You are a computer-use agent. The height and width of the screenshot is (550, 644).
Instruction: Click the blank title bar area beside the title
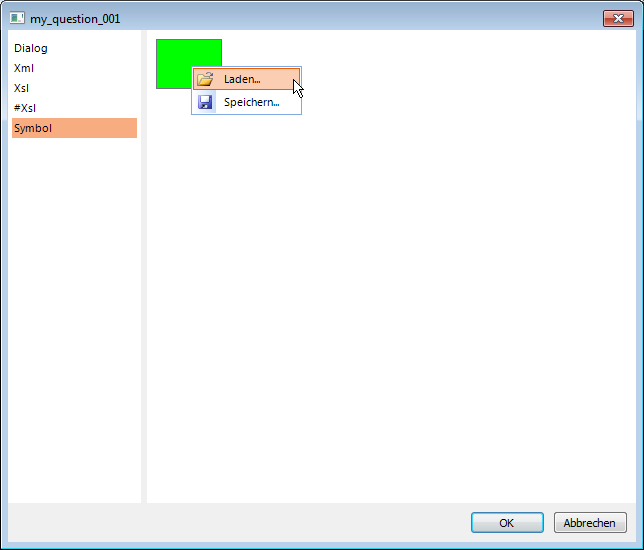(361, 18)
